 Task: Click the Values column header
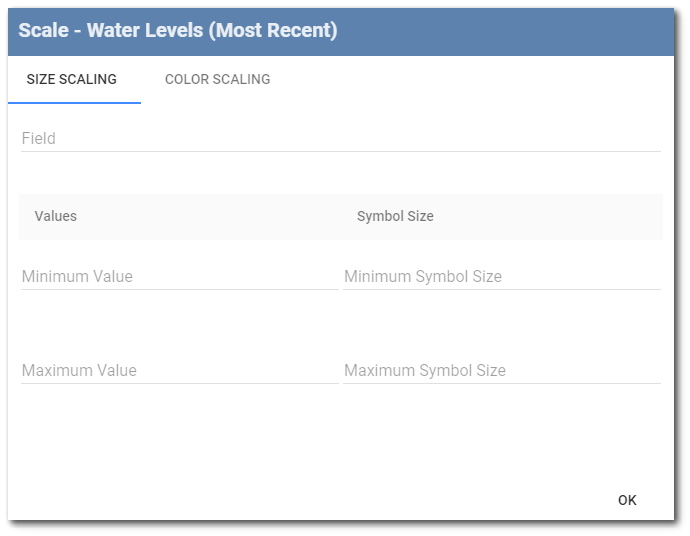coord(56,216)
